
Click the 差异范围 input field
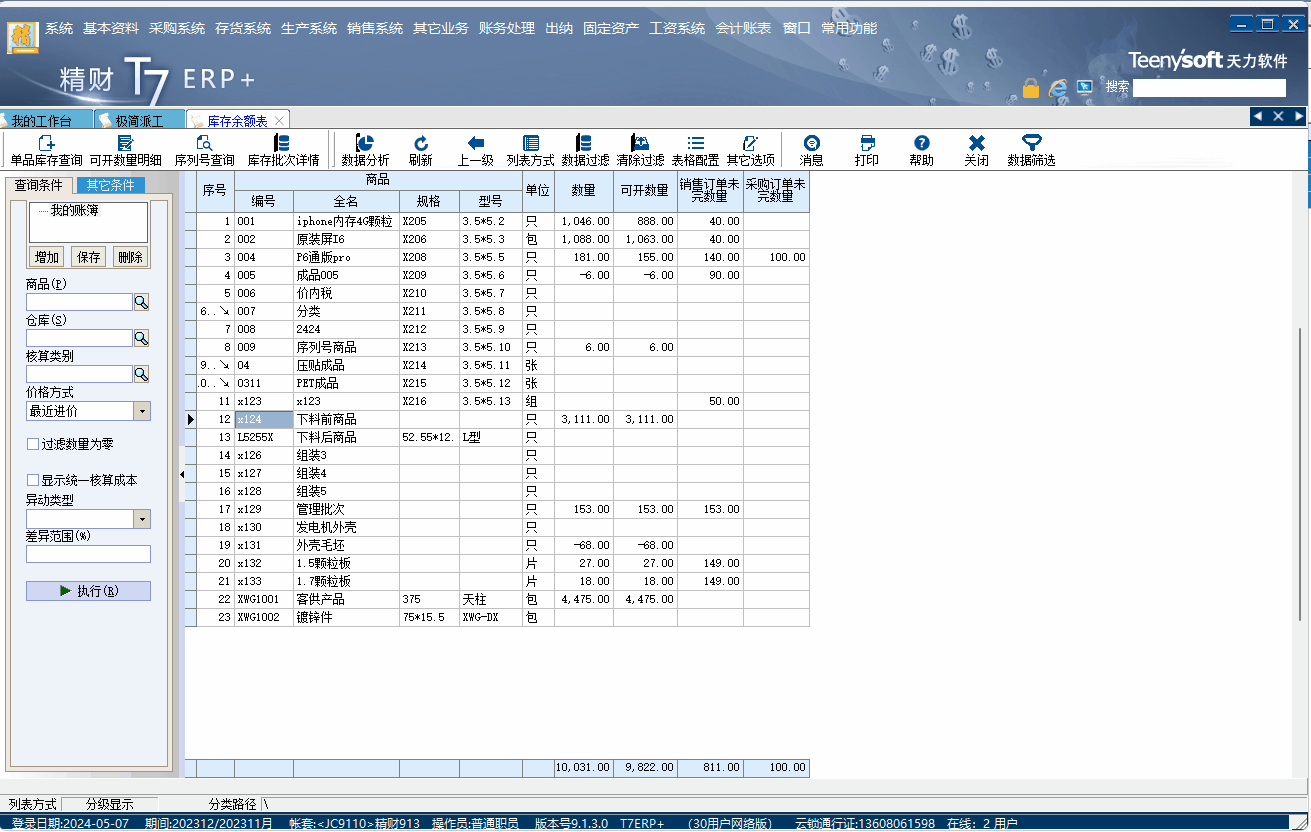tap(88, 554)
